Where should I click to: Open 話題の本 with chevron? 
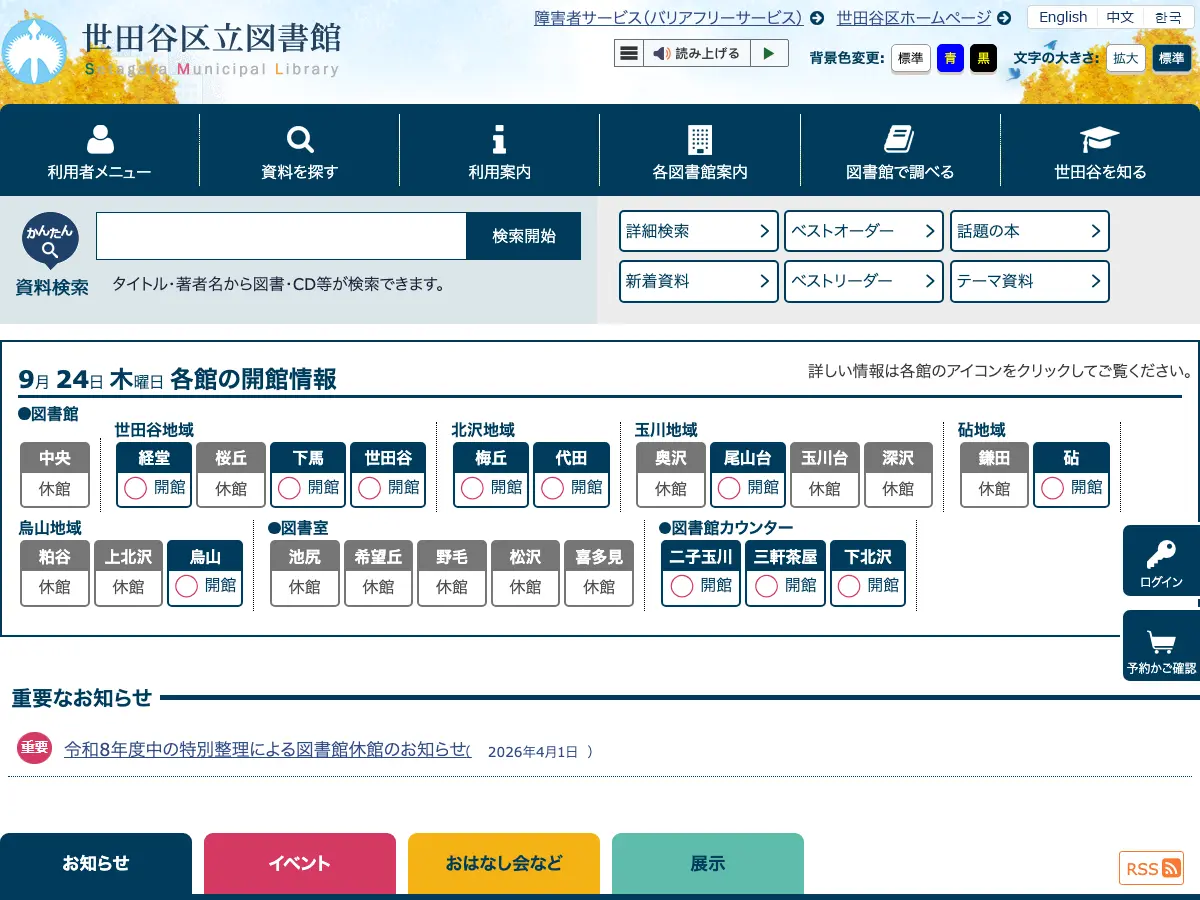click(x=1030, y=231)
